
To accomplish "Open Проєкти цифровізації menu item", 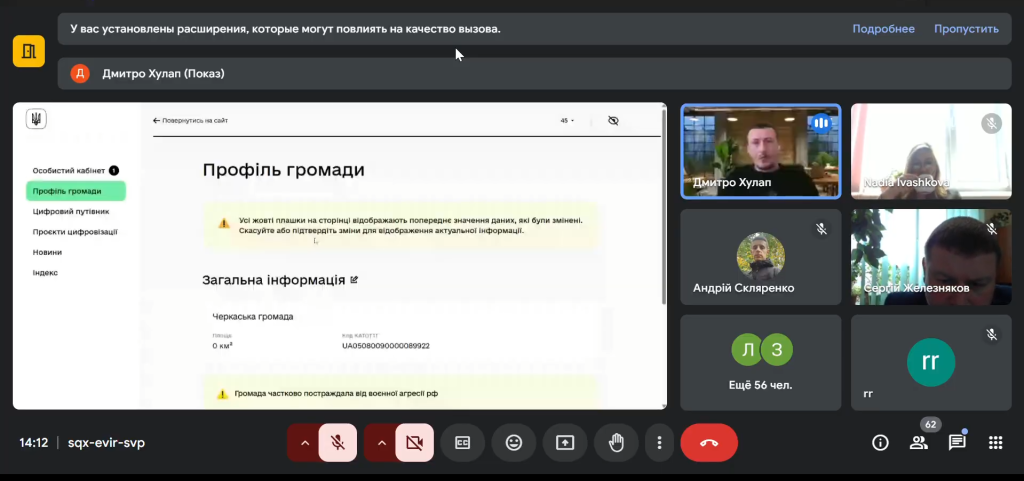I will tap(75, 232).
